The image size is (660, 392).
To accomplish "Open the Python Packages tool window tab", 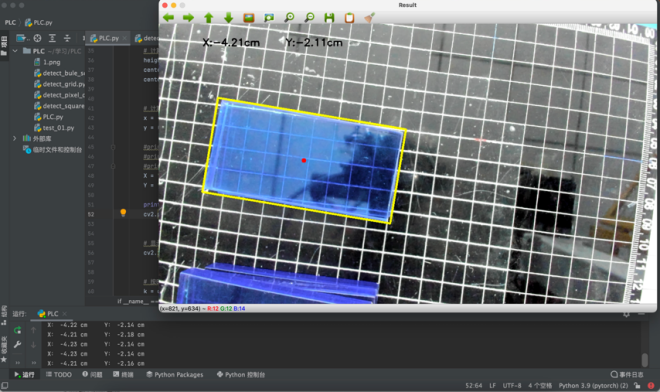I will (x=174, y=374).
